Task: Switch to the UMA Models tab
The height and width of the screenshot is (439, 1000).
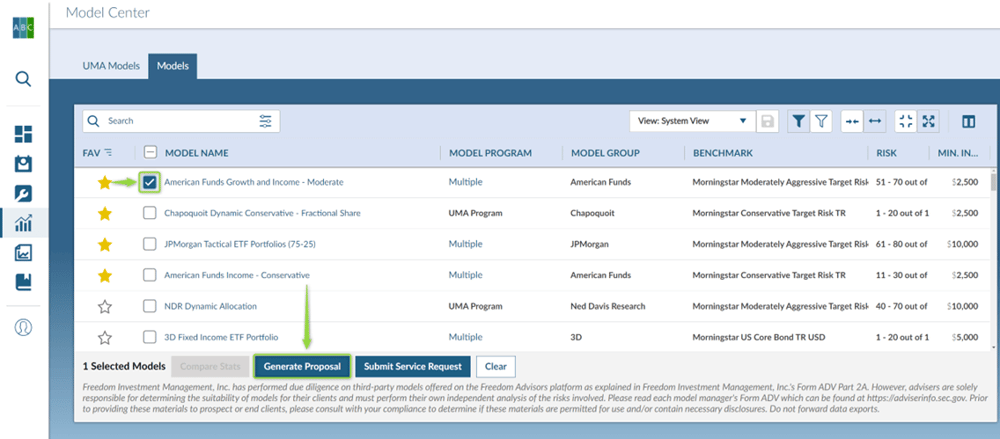Action: coord(111,66)
